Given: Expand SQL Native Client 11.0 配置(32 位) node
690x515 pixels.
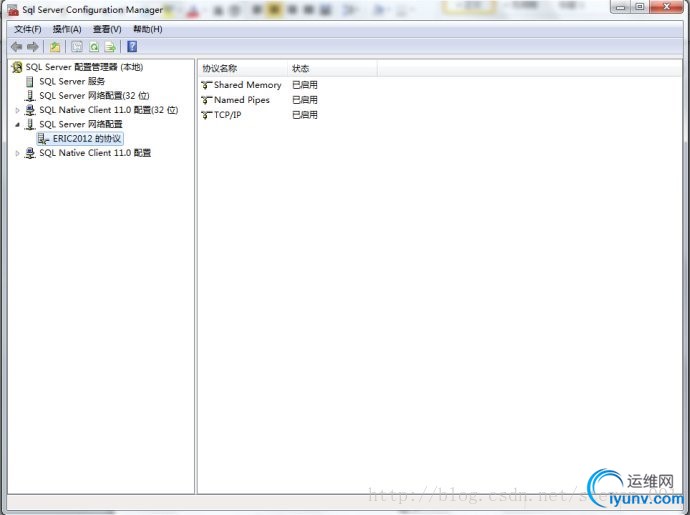Looking at the screenshot, I should (17, 110).
